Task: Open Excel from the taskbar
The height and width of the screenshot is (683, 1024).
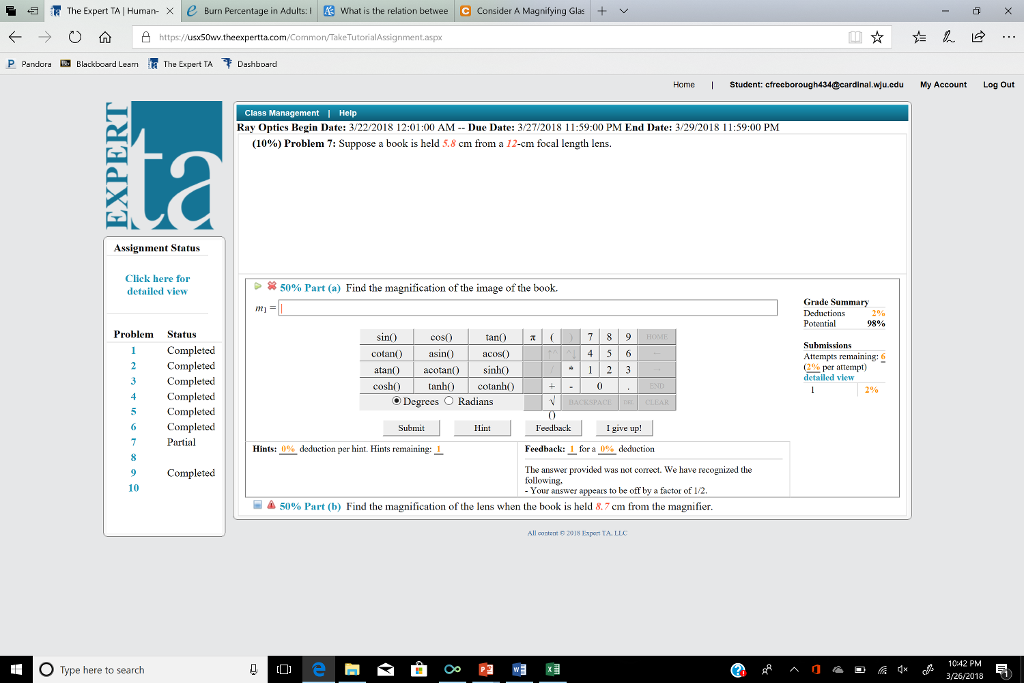Action: [x=552, y=668]
